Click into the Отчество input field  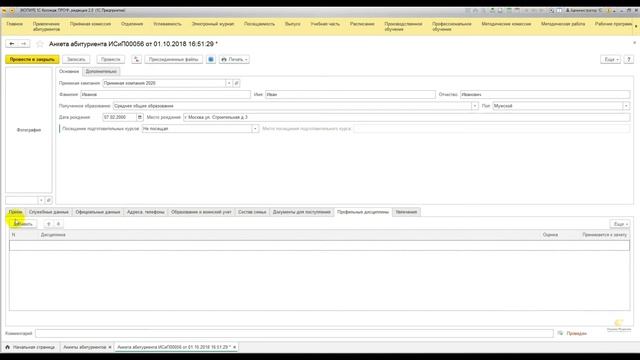tap(545, 95)
